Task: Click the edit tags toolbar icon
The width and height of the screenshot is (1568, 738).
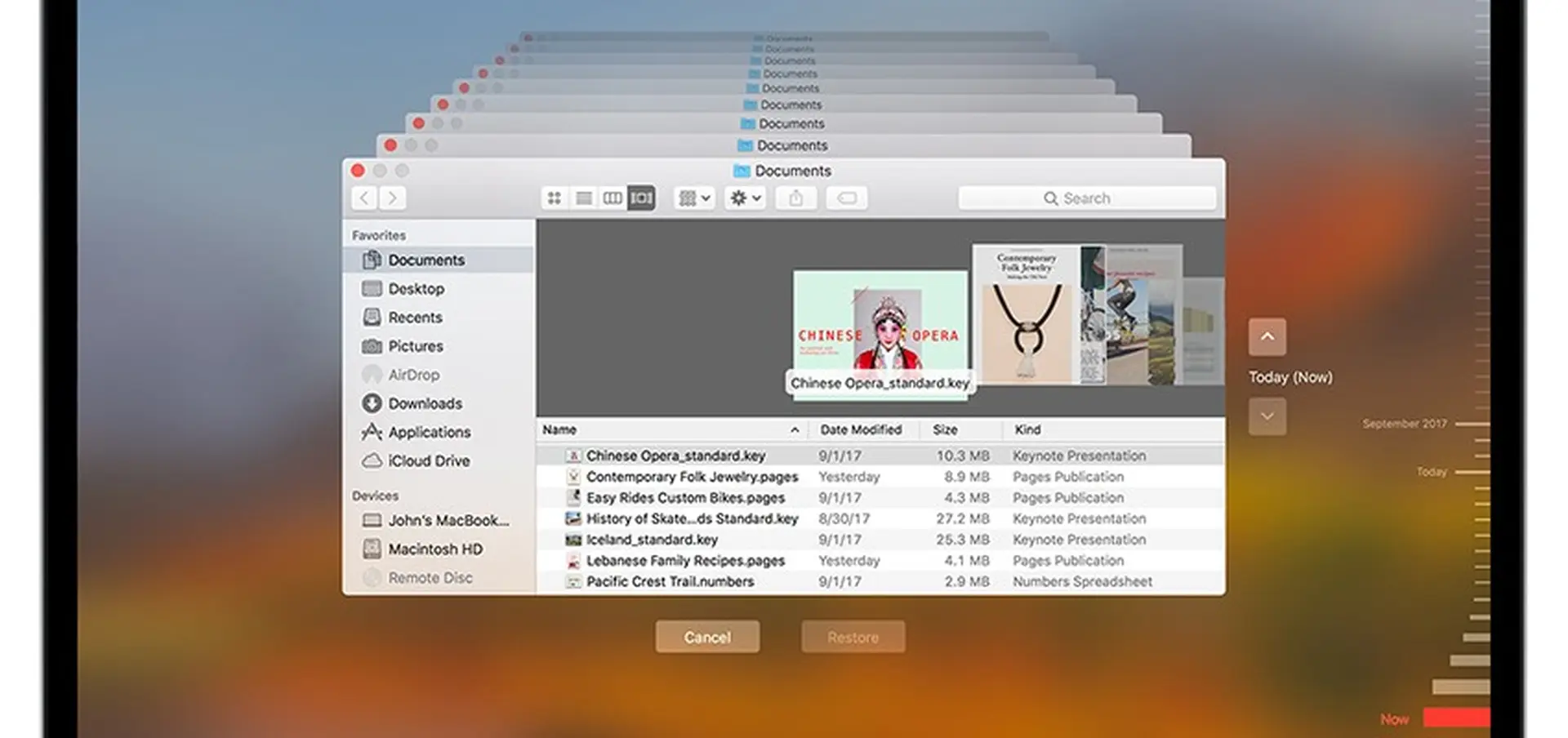Action: (847, 198)
